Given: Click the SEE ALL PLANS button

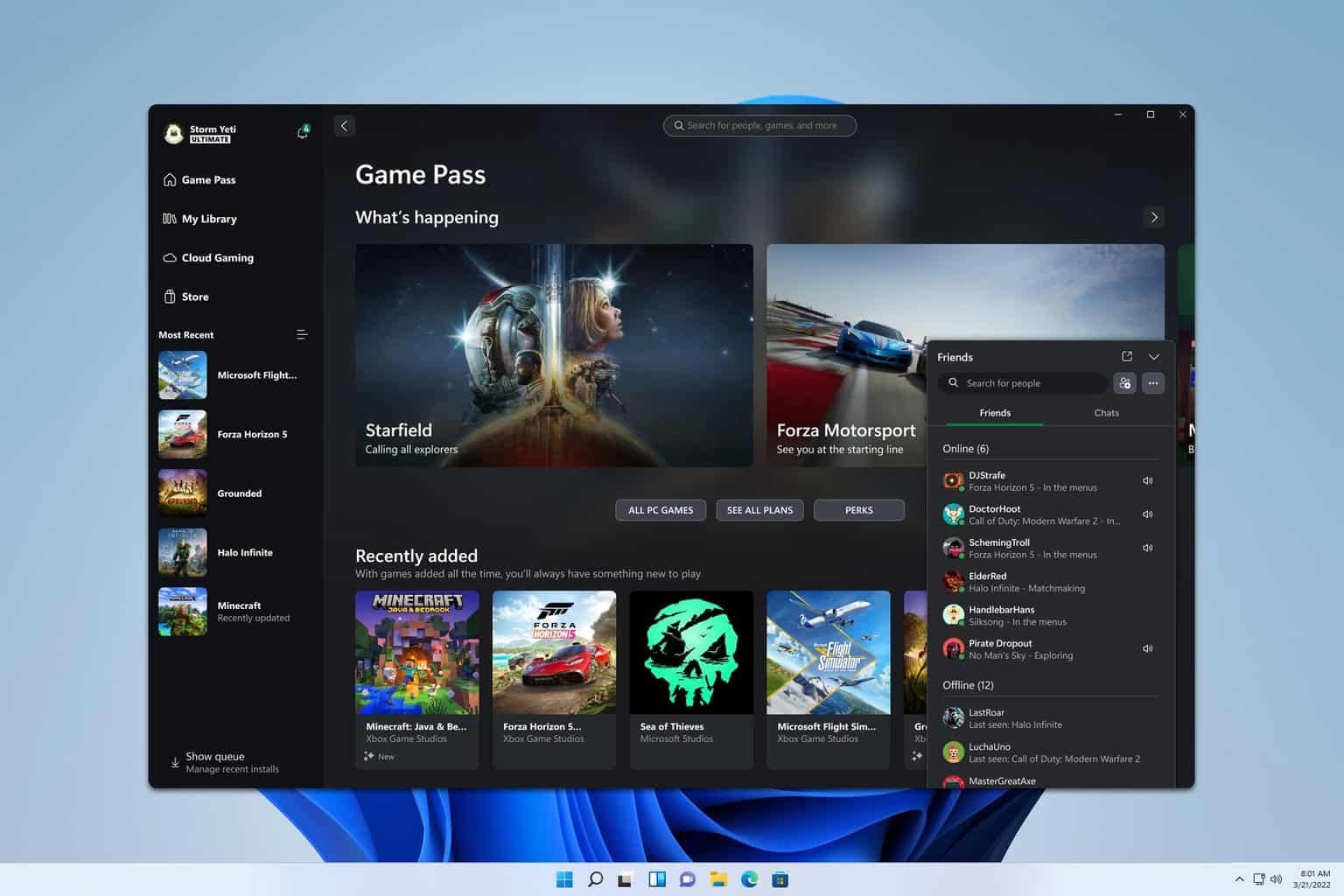Looking at the screenshot, I should coord(759,510).
